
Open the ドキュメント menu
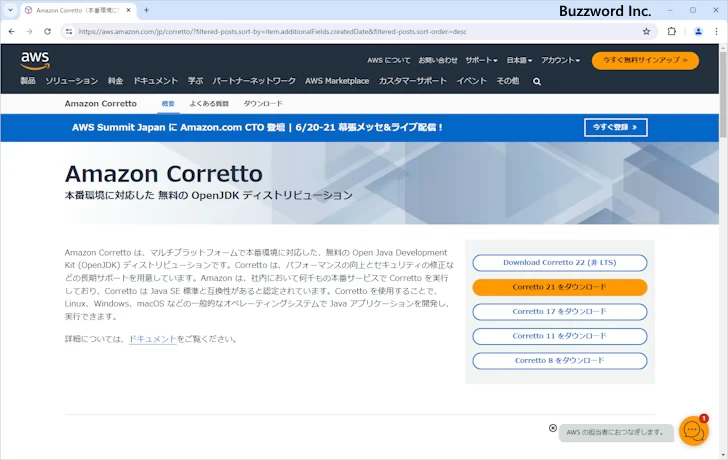[x=156, y=81]
